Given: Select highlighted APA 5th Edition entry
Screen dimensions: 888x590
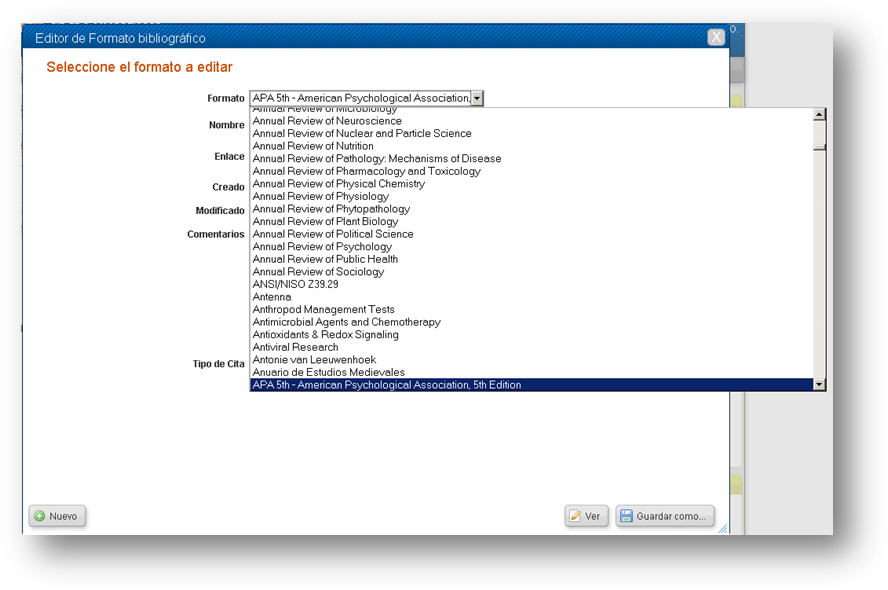Looking at the screenshot, I should [532, 384].
